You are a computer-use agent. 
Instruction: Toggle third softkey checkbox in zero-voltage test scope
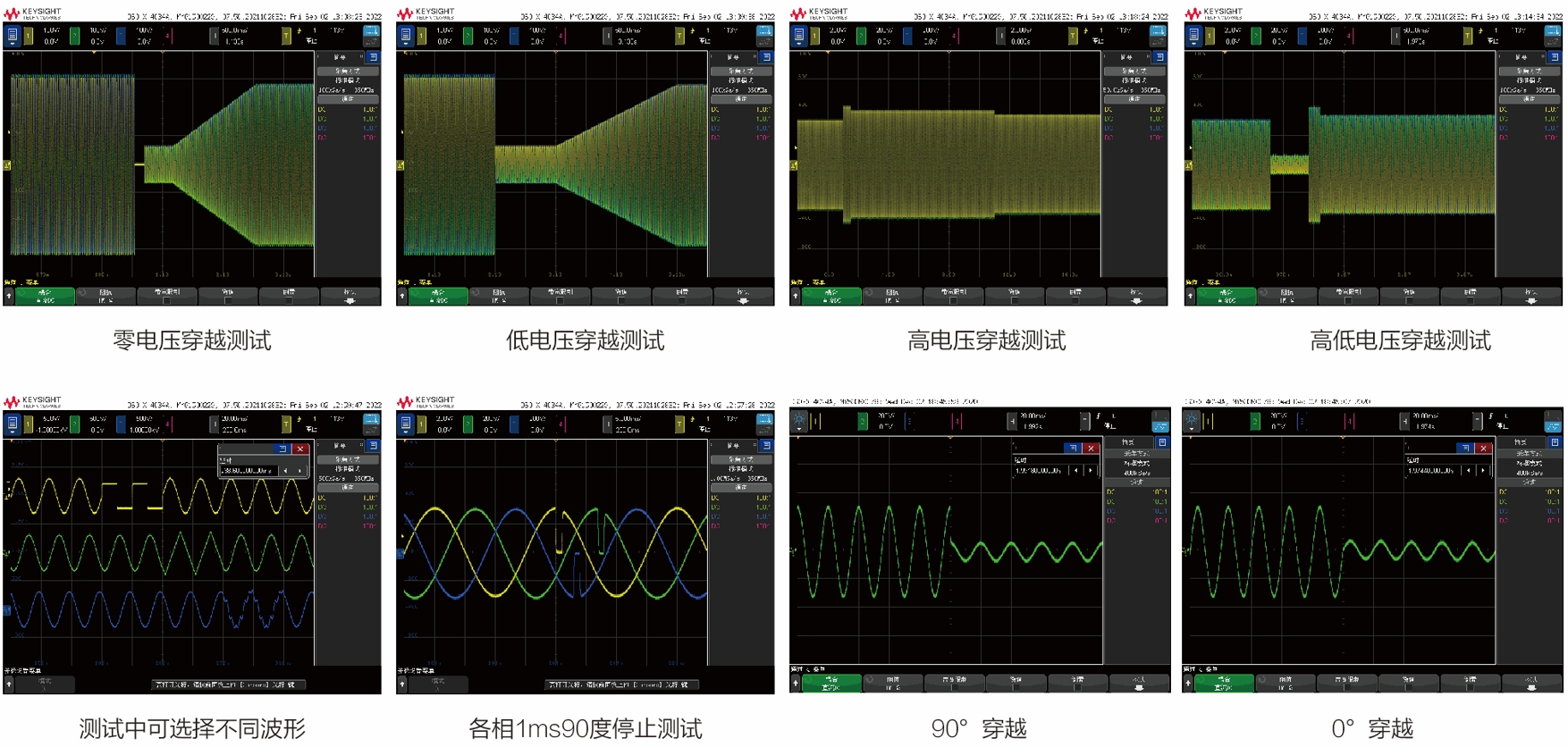coord(166,300)
